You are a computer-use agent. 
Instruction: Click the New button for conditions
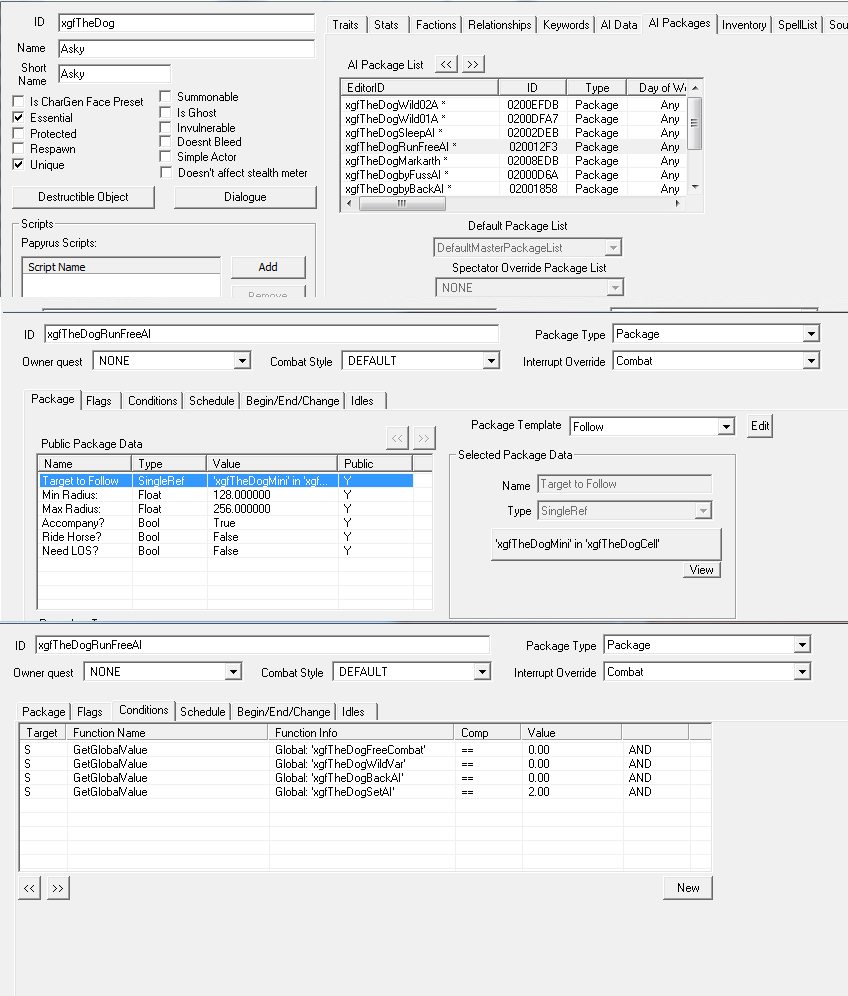coord(687,888)
